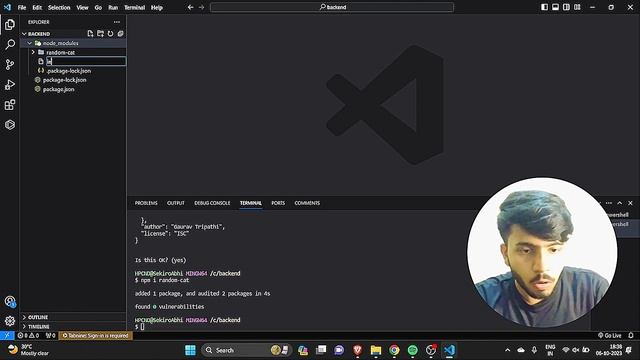
Task: Open notifications bell in status bar
Action: (631, 336)
